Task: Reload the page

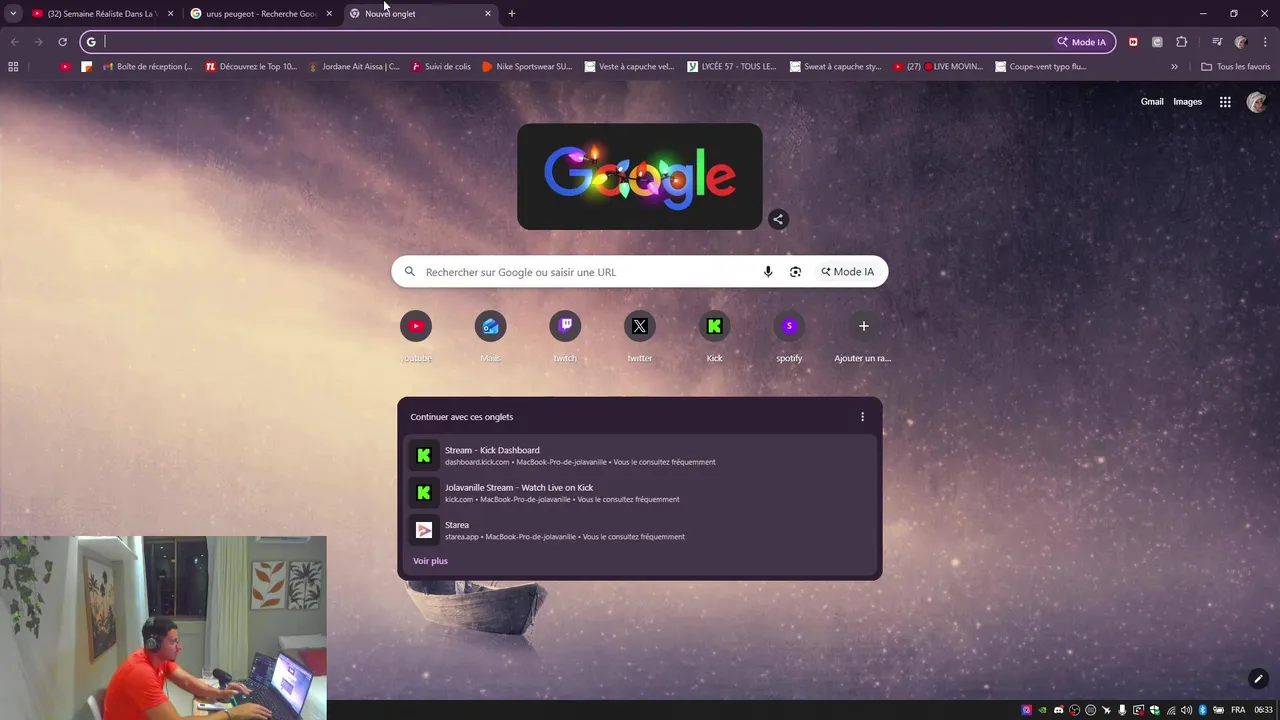Action: click(x=62, y=42)
